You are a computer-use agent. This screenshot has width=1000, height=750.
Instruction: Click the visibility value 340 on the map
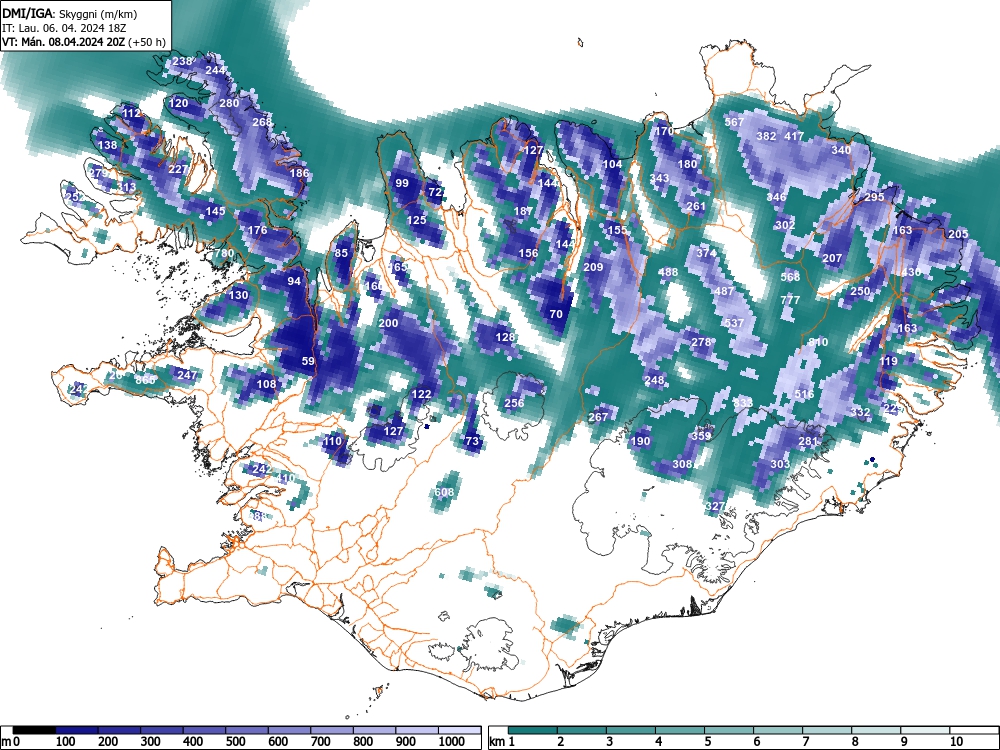[841, 150]
